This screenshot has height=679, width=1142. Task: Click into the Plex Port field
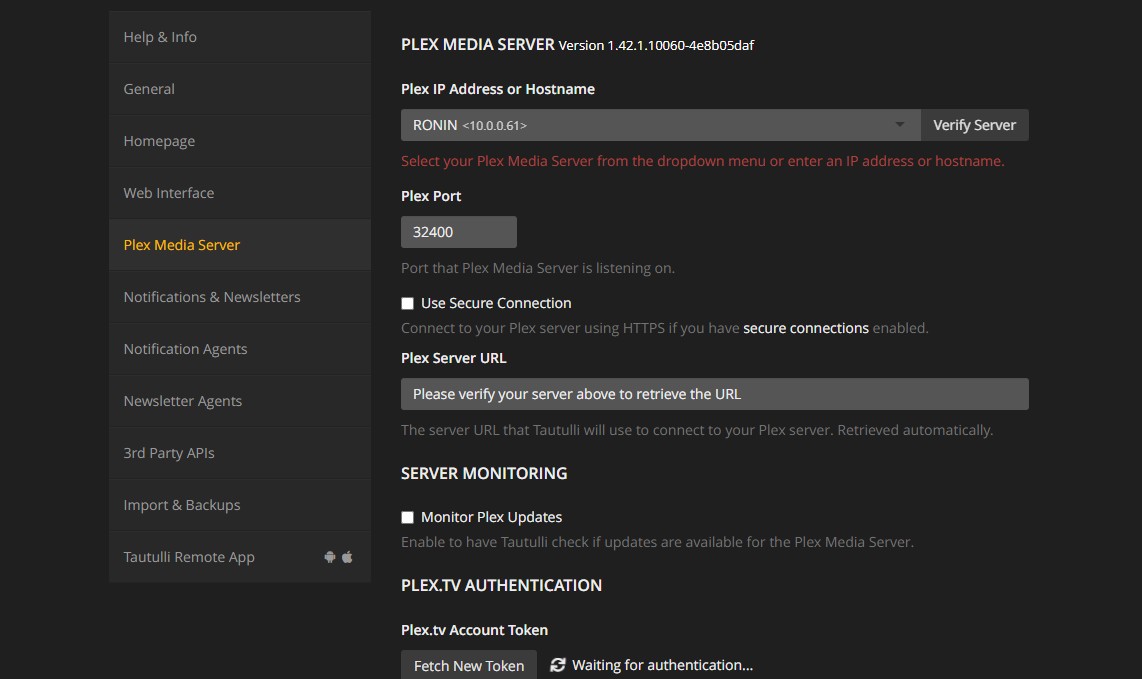click(459, 232)
